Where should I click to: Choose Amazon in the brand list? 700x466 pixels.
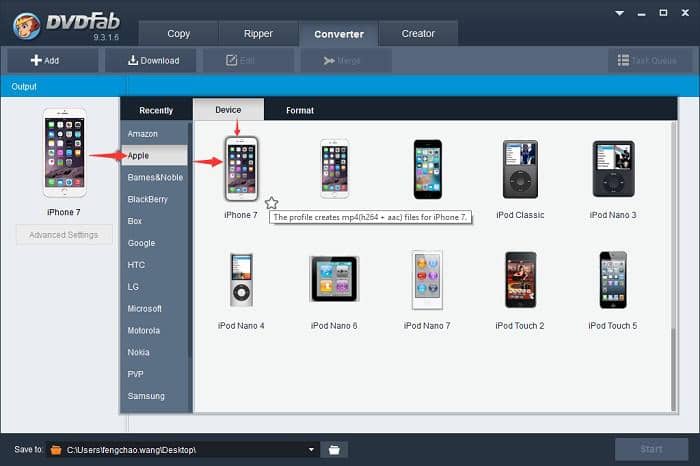click(154, 133)
